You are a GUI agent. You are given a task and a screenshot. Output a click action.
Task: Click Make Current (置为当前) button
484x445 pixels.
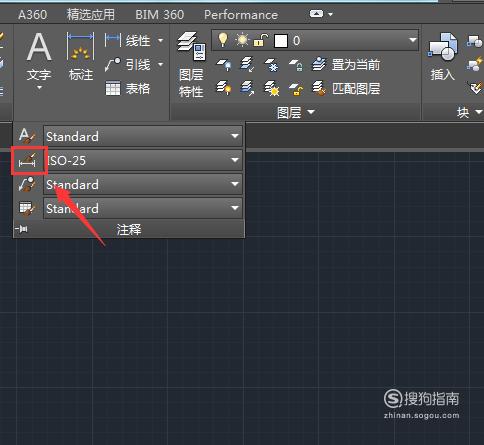pyautogui.click(x=346, y=64)
